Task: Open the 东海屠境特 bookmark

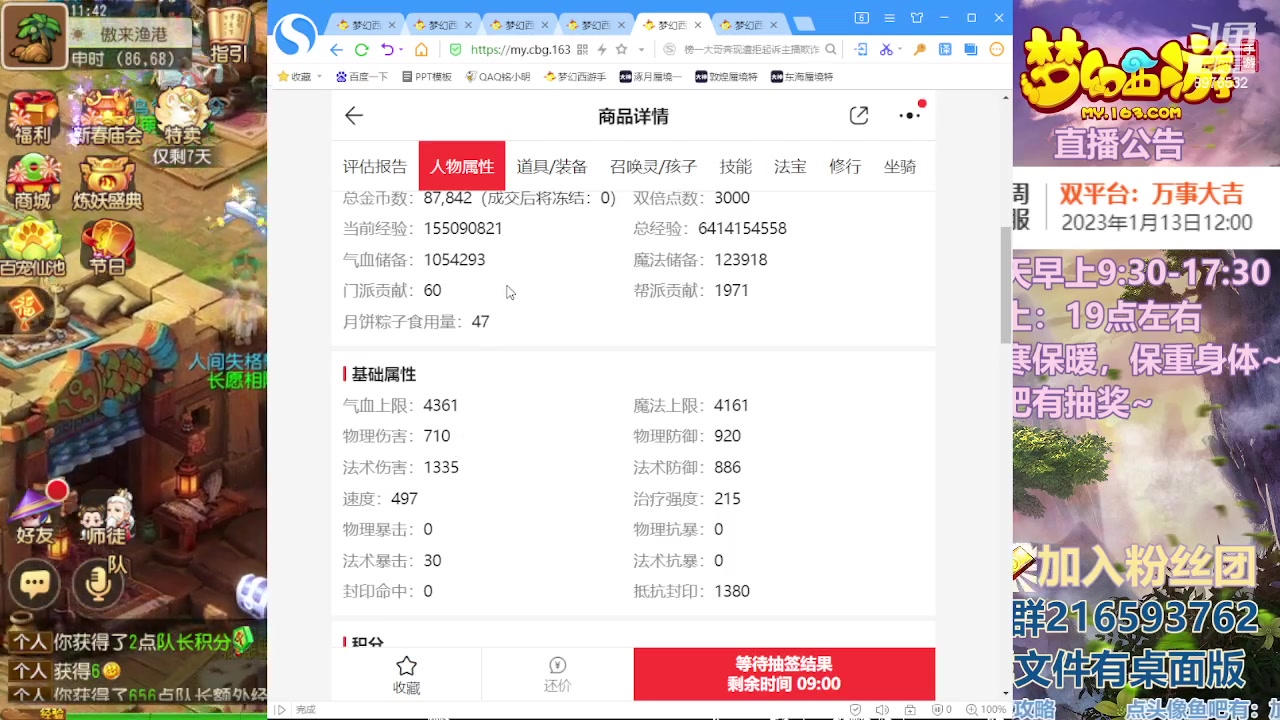Action: click(x=802, y=76)
